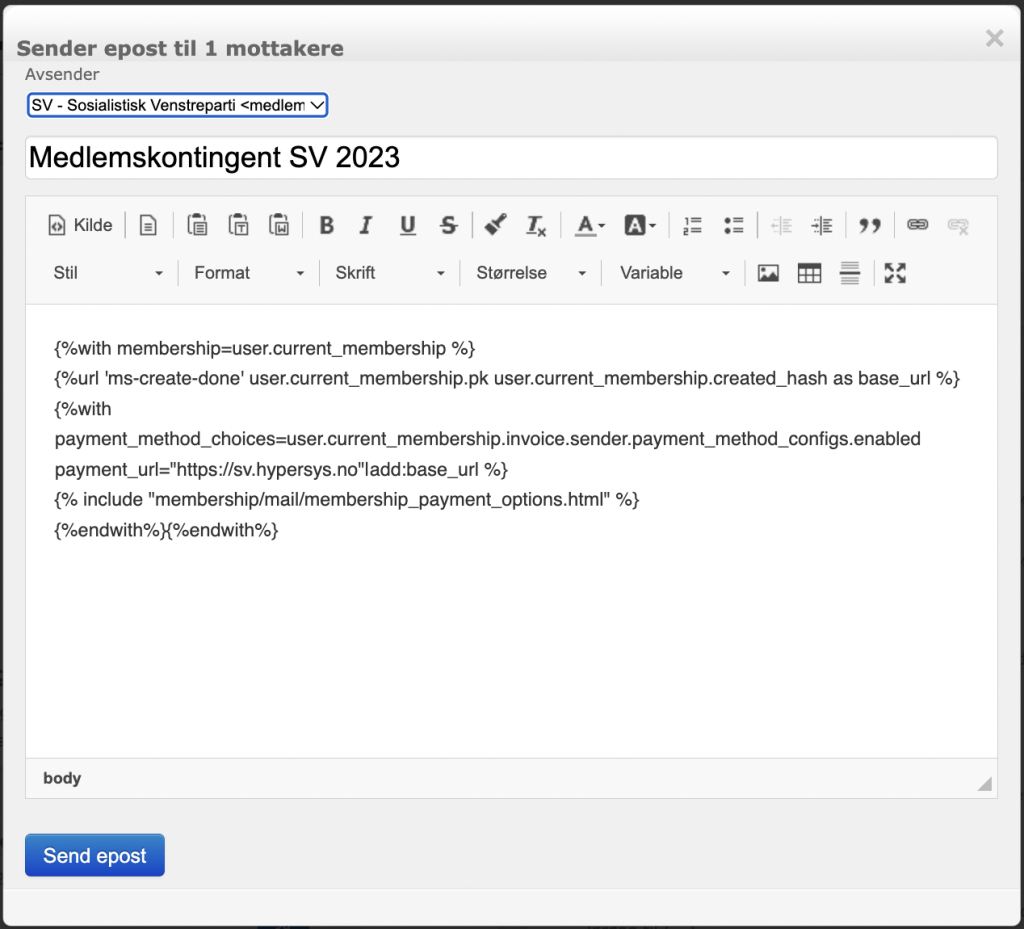Click the Templates document icon
Viewport: 1024px width, 929px height.
point(148,225)
